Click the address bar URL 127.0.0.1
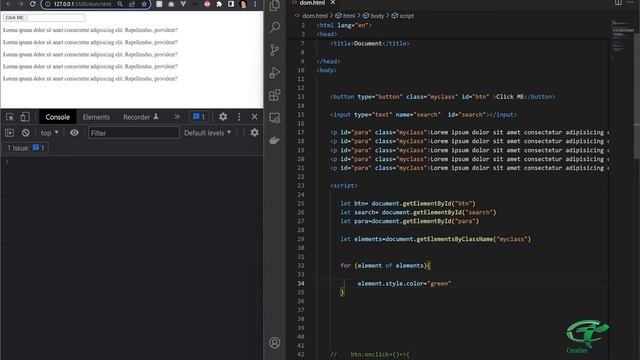This screenshot has width=640, height=360. click(x=82, y=4)
